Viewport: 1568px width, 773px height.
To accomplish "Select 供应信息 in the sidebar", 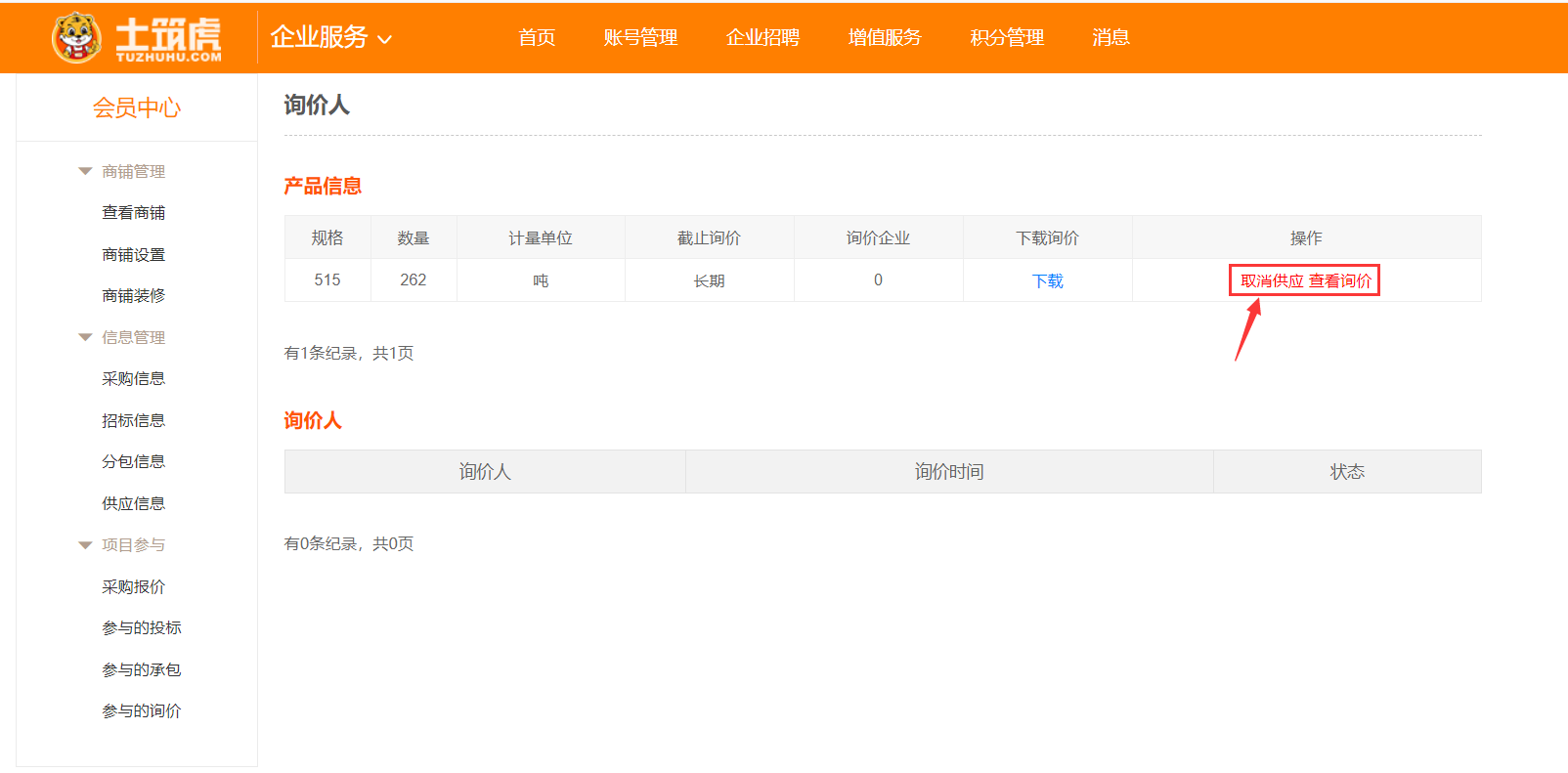I will (134, 504).
